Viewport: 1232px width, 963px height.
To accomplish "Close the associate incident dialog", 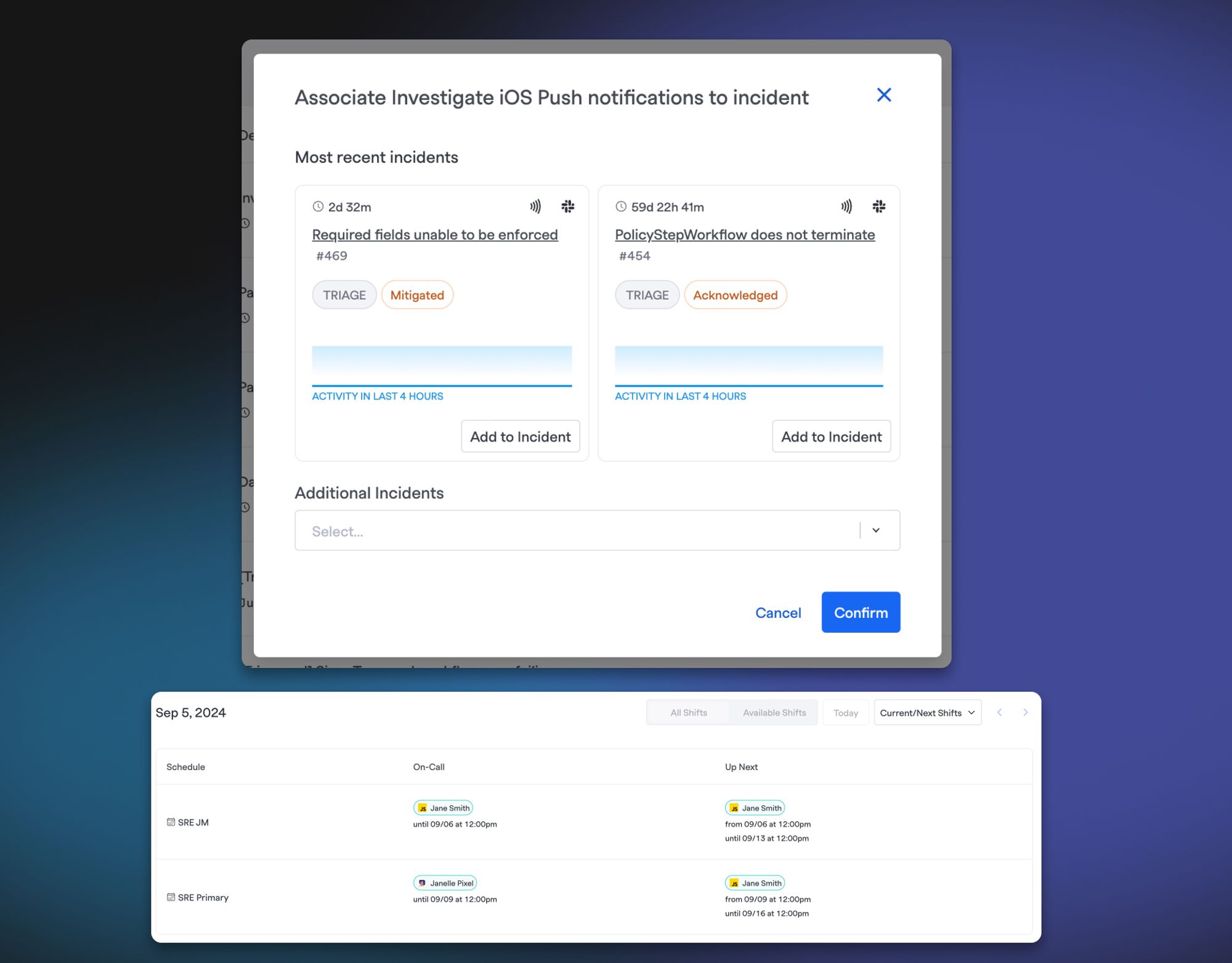I will click(883, 95).
